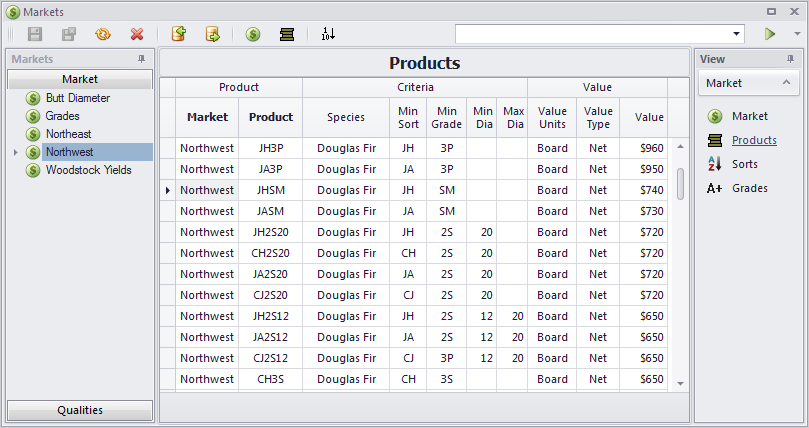Select the JA3P product cell

pos(271,169)
